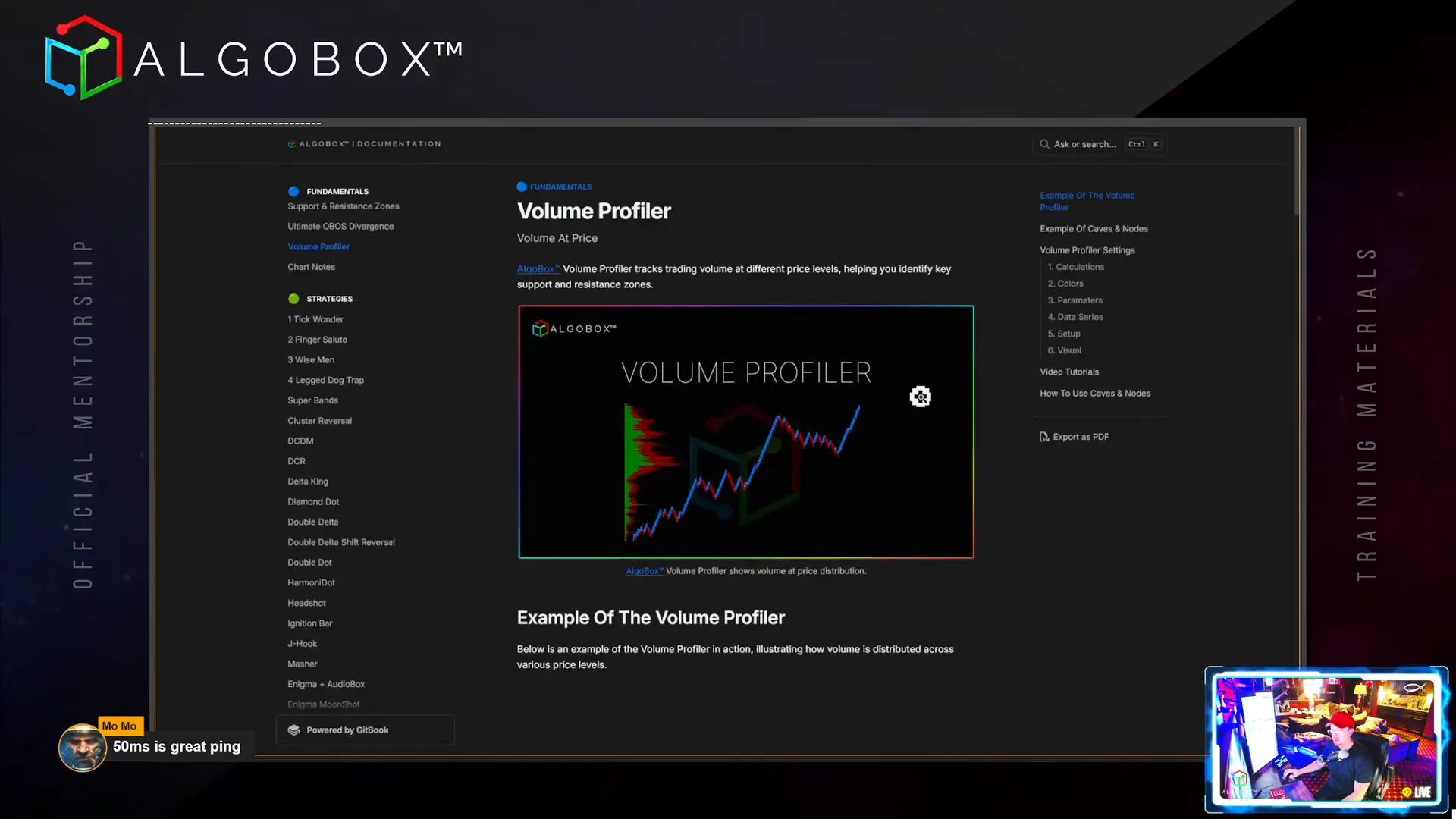Jump to Video Tutorials section
This screenshot has width=1456, height=819.
(x=1068, y=372)
